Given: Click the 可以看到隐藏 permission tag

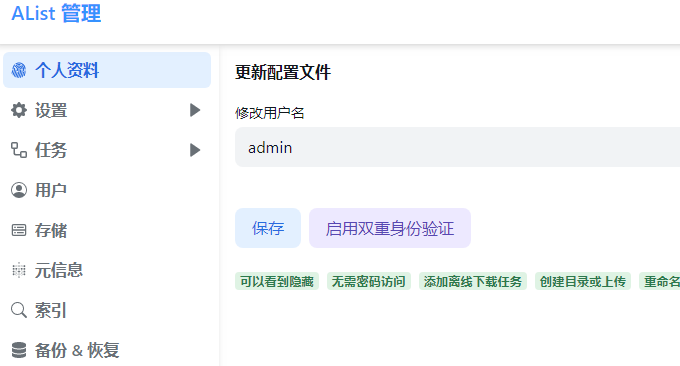Looking at the screenshot, I should [x=277, y=281].
